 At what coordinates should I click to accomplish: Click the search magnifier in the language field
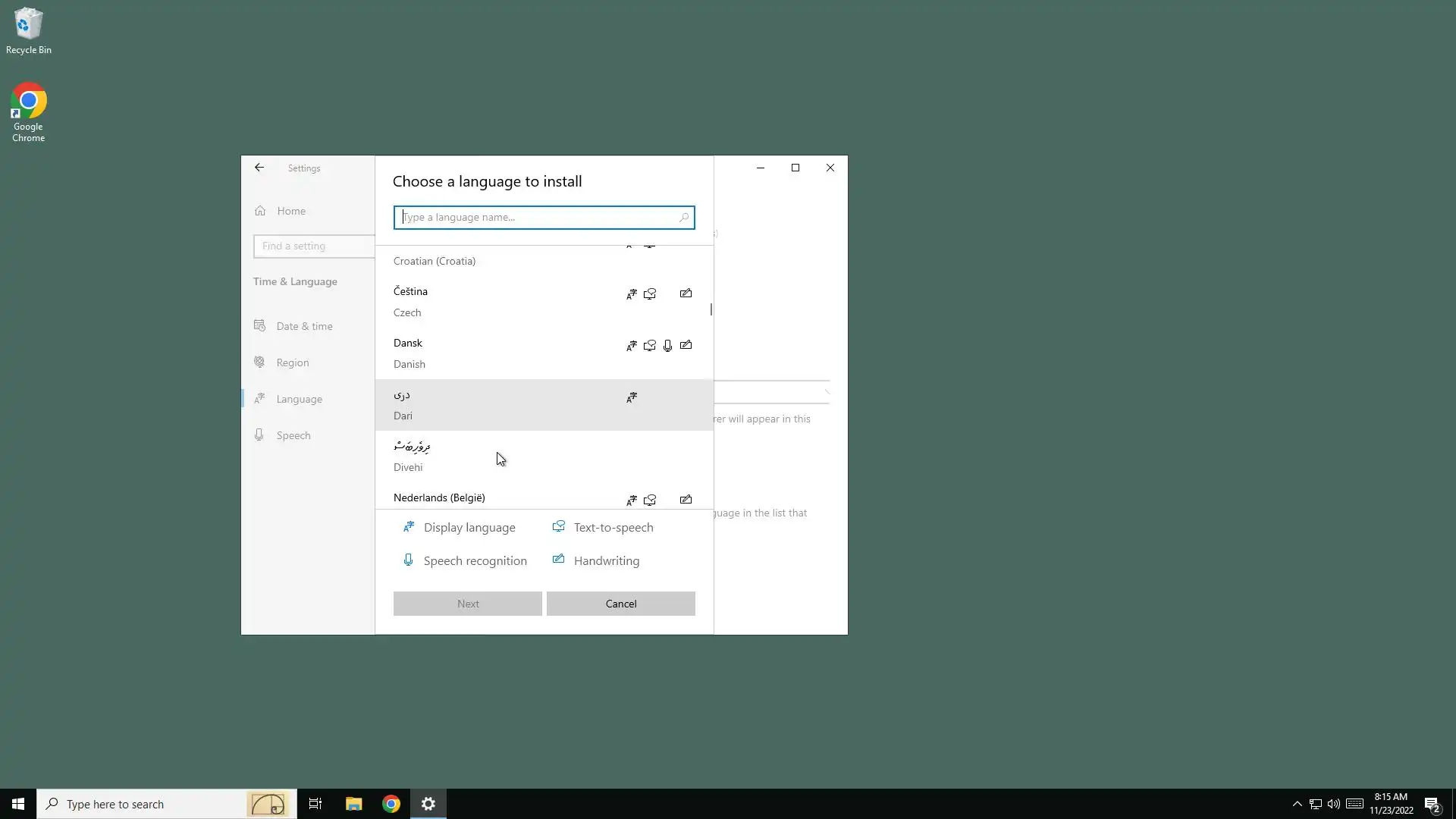pyautogui.click(x=683, y=218)
